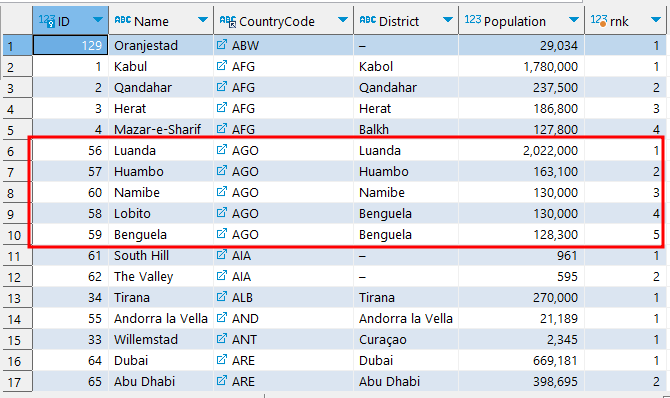670x398 pixels.
Task: Select the Curaçao district cell
Action: 406,339
